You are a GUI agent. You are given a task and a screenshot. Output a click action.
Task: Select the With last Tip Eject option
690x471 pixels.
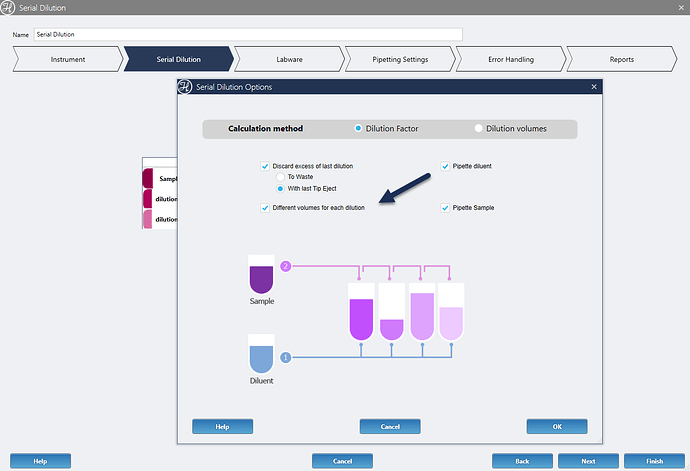(x=281, y=188)
